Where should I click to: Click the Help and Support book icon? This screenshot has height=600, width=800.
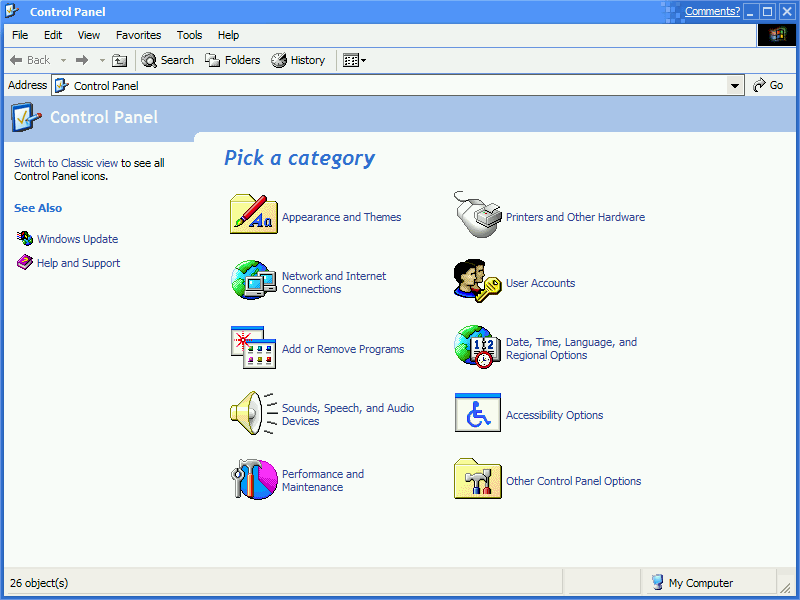tap(24, 262)
